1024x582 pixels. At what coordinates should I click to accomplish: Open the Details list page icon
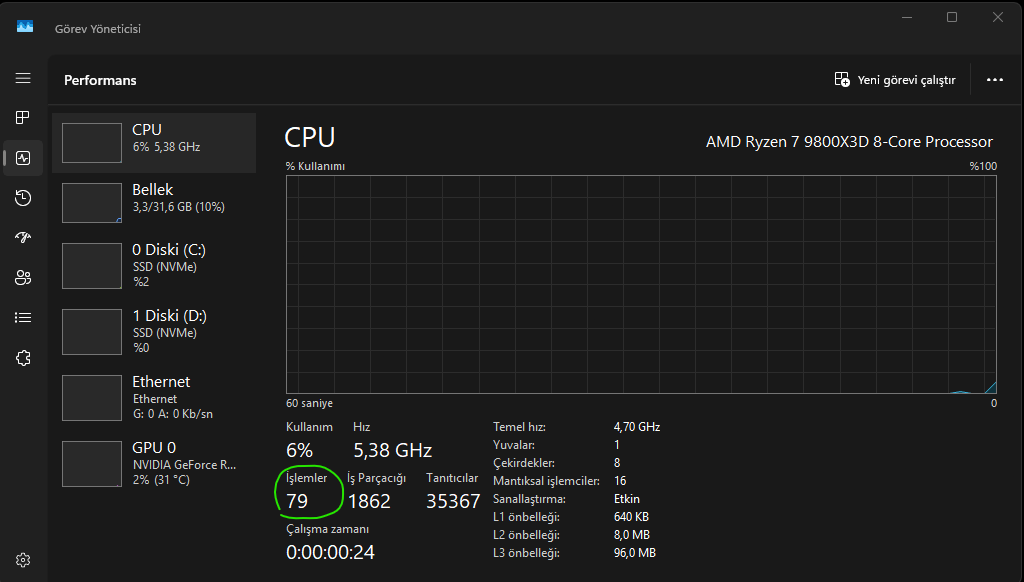(23, 317)
